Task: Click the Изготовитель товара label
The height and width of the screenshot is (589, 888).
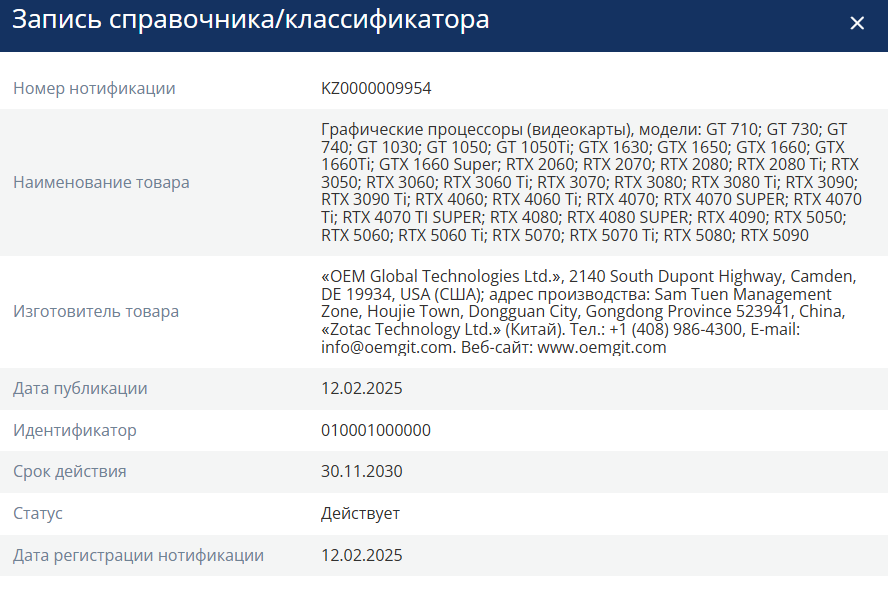Action: pyautogui.click(x=96, y=312)
